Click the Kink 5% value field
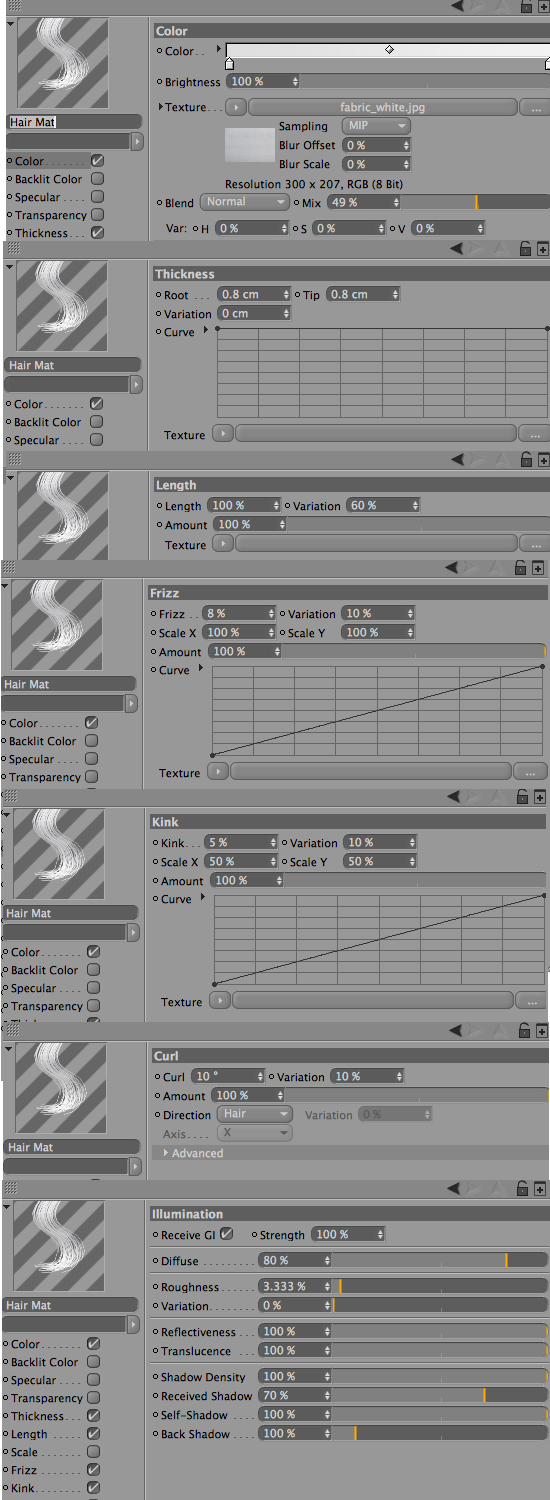Image resolution: width=550 pixels, height=1500 pixels. [x=241, y=842]
